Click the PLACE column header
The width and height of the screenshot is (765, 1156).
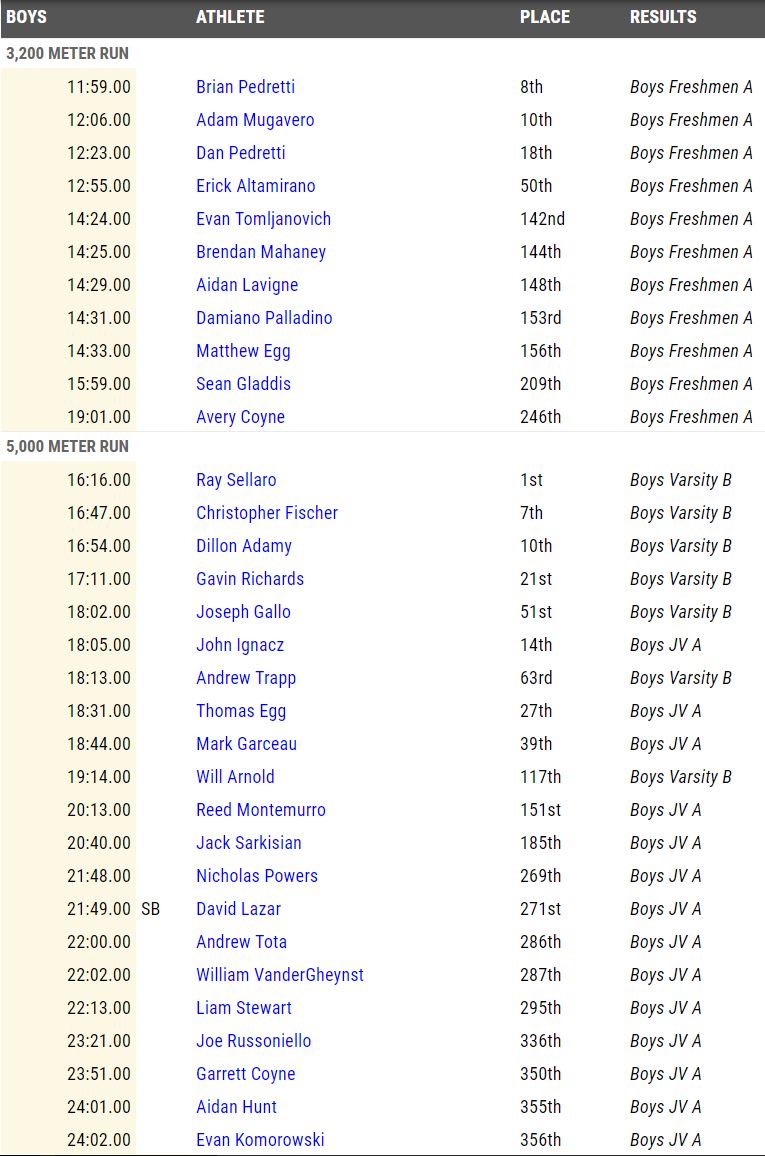[545, 17]
